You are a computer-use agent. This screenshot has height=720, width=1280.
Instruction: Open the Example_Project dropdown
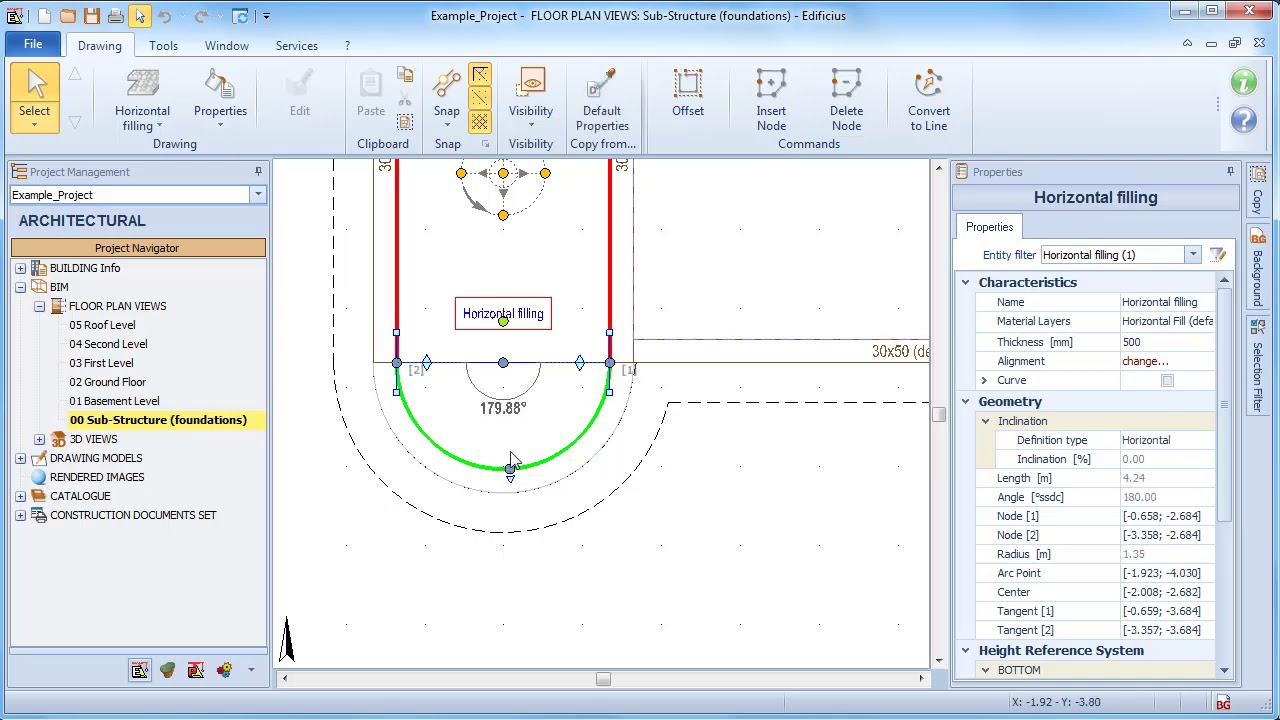258,195
